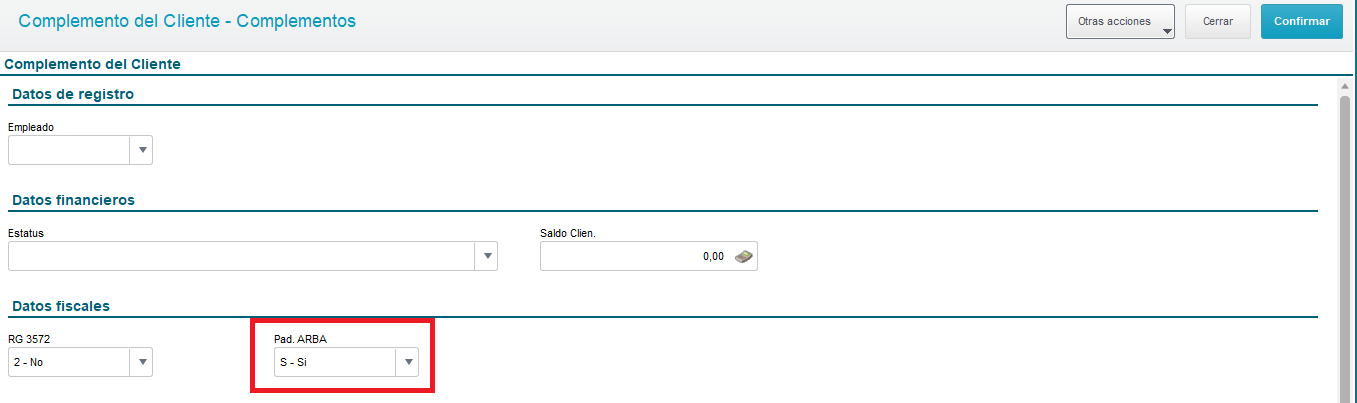Open the RG 3572 dropdown arrow
The image size is (1357, 403).
[x=142, y=362]
